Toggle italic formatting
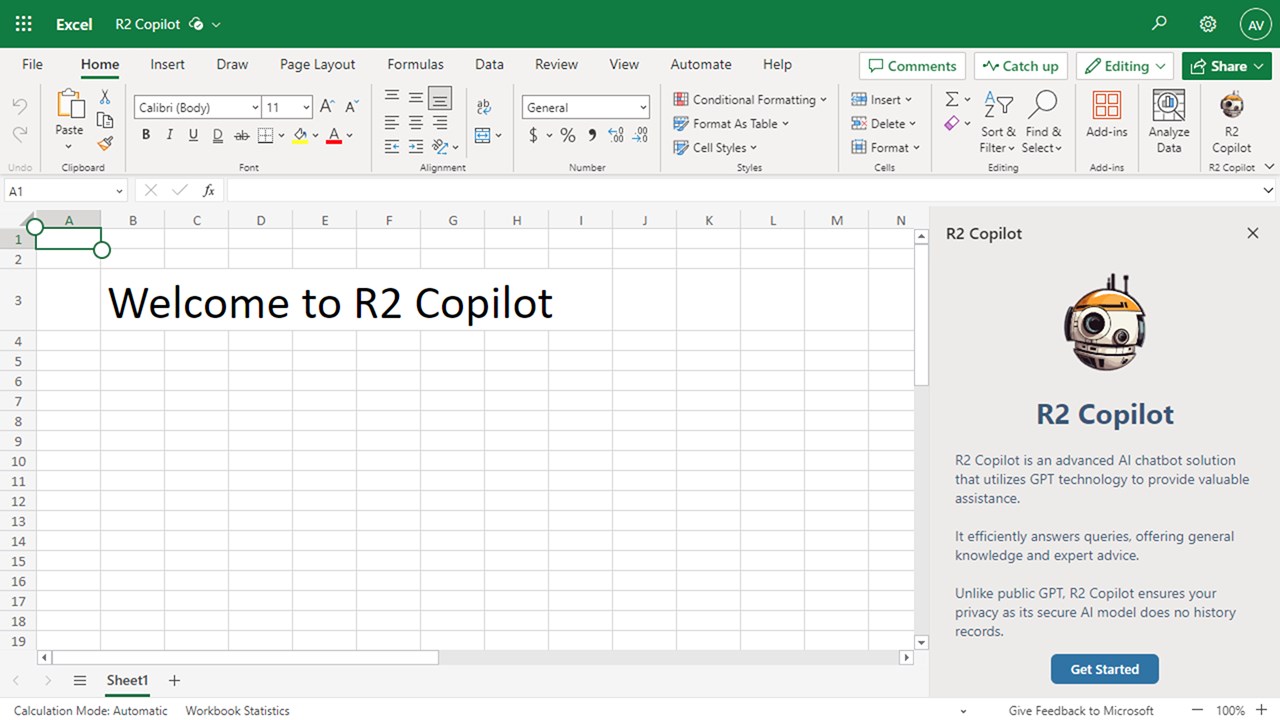This screenshot has height=720, width=1280. coord(170,135)
